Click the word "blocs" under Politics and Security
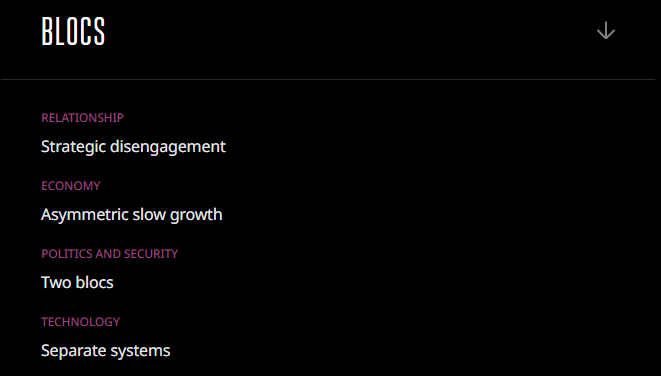661x376 pixels. 95,282
